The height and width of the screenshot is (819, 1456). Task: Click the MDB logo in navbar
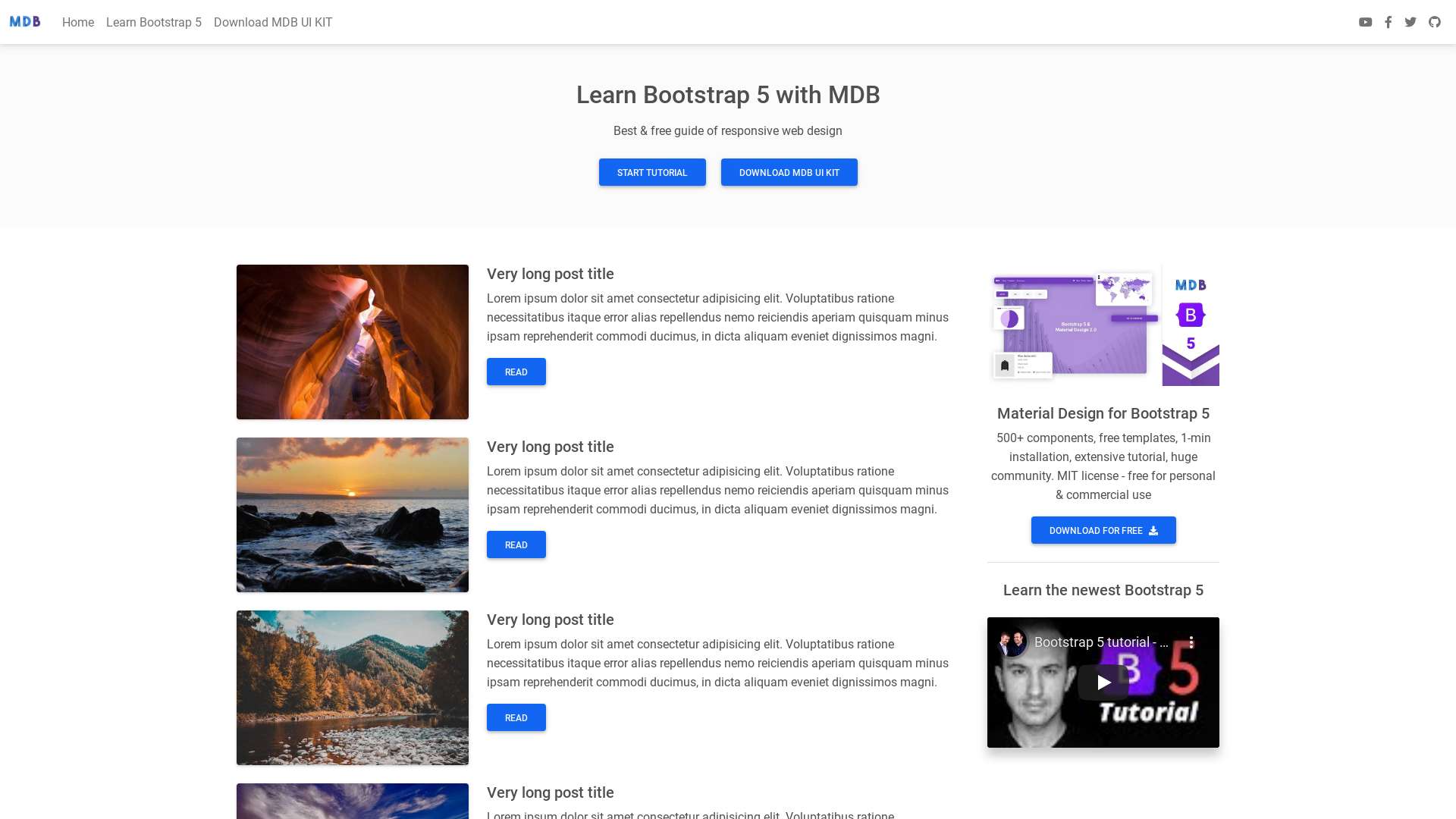25,21
